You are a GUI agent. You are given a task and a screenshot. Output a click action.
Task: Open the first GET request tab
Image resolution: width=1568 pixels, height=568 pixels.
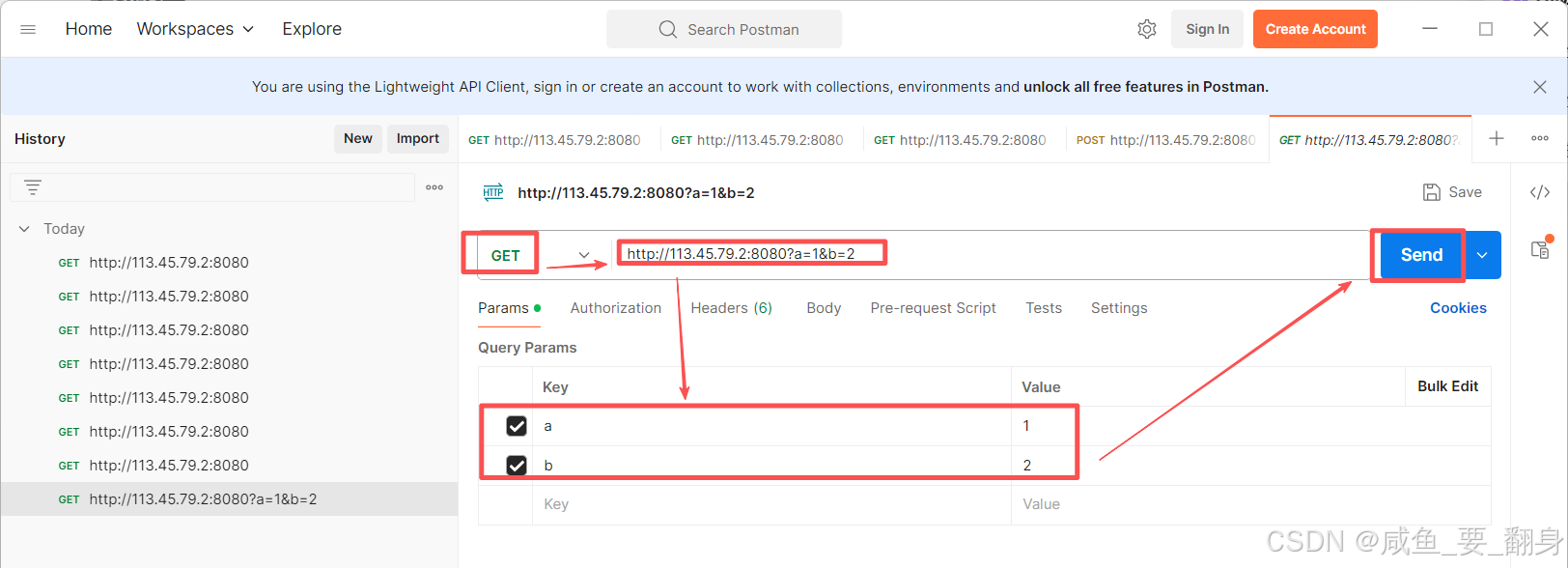(555, 140)
